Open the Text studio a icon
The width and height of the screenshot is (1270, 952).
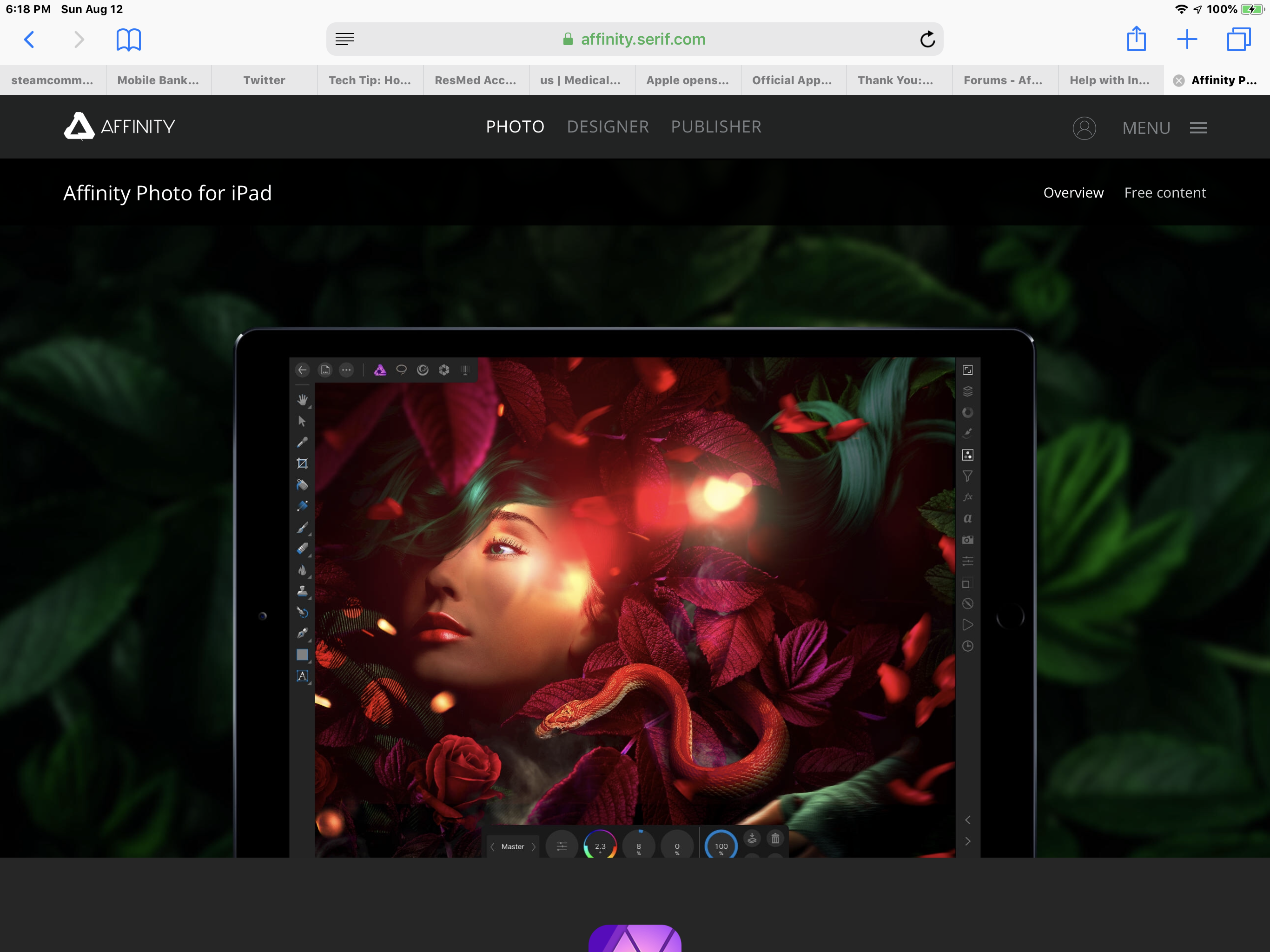coord(967,518)
